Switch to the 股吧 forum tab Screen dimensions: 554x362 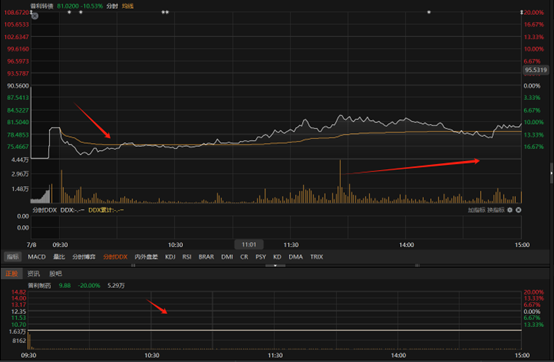pos(55,274)
